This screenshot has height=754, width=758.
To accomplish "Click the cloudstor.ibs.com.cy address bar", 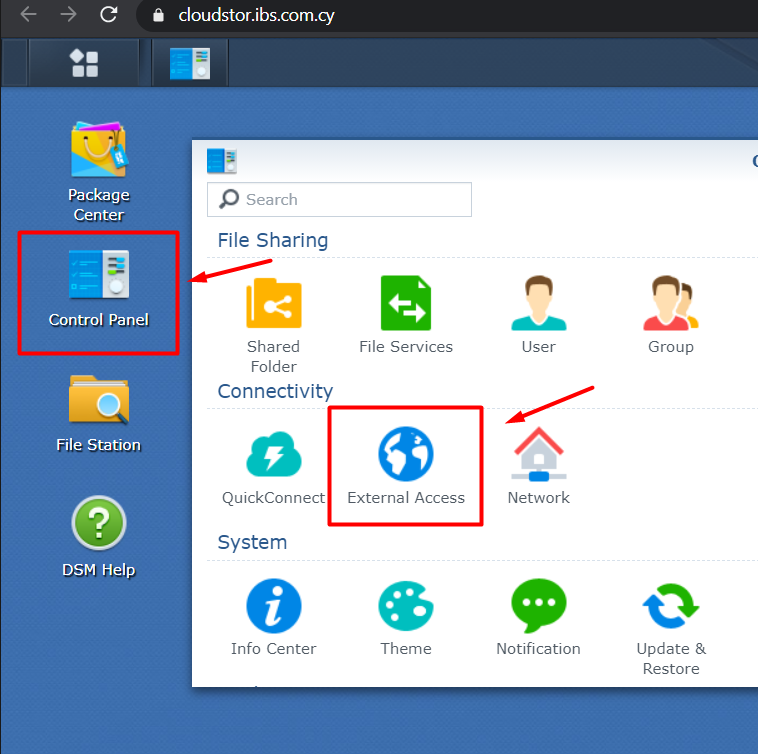I will pyautogui.click(x=256, y=15).
